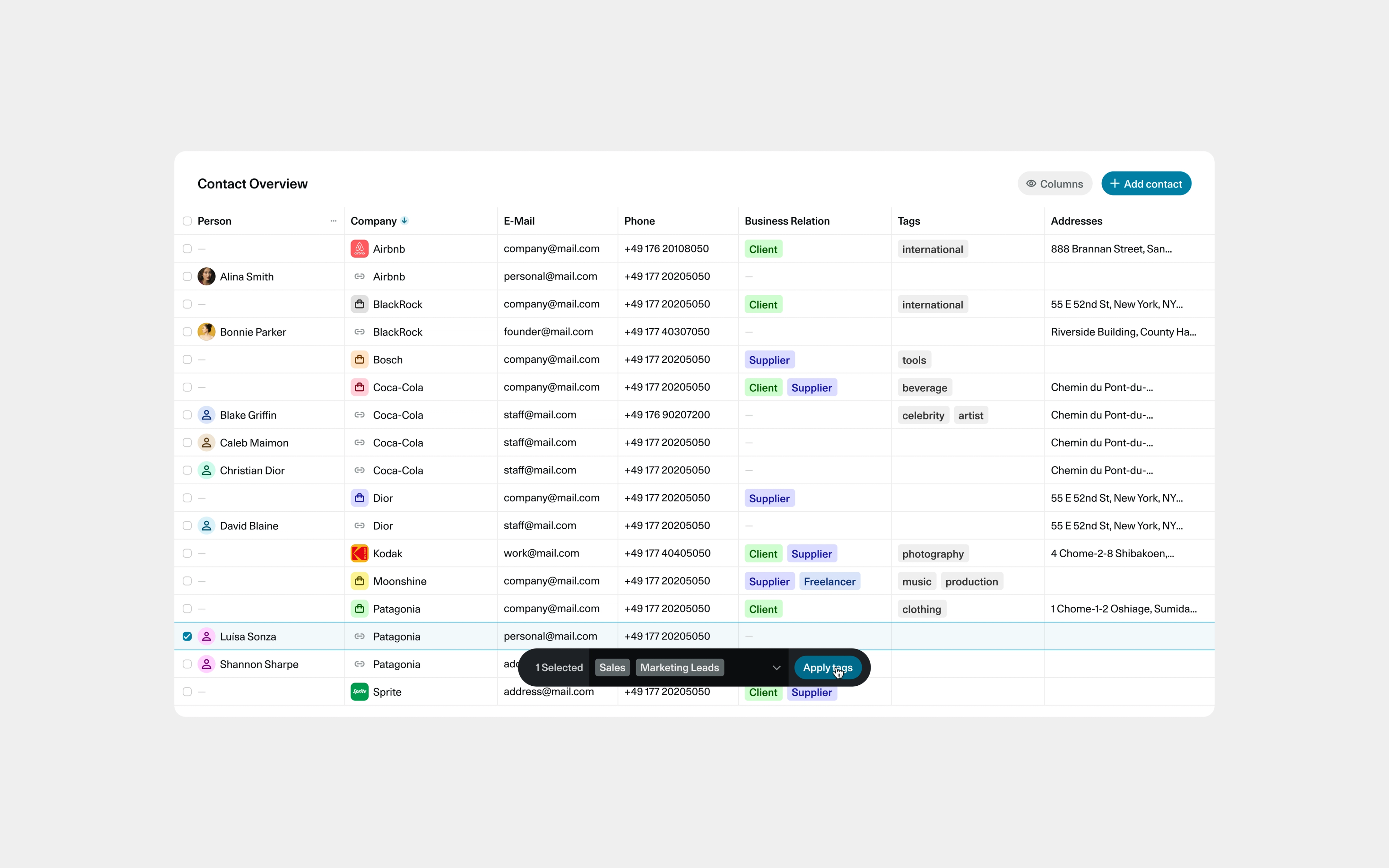The height and width of the screenshot is (868, 1389).
Task: Tick Shannon Sharpe's row checkbox
Action: click(187, 664)
